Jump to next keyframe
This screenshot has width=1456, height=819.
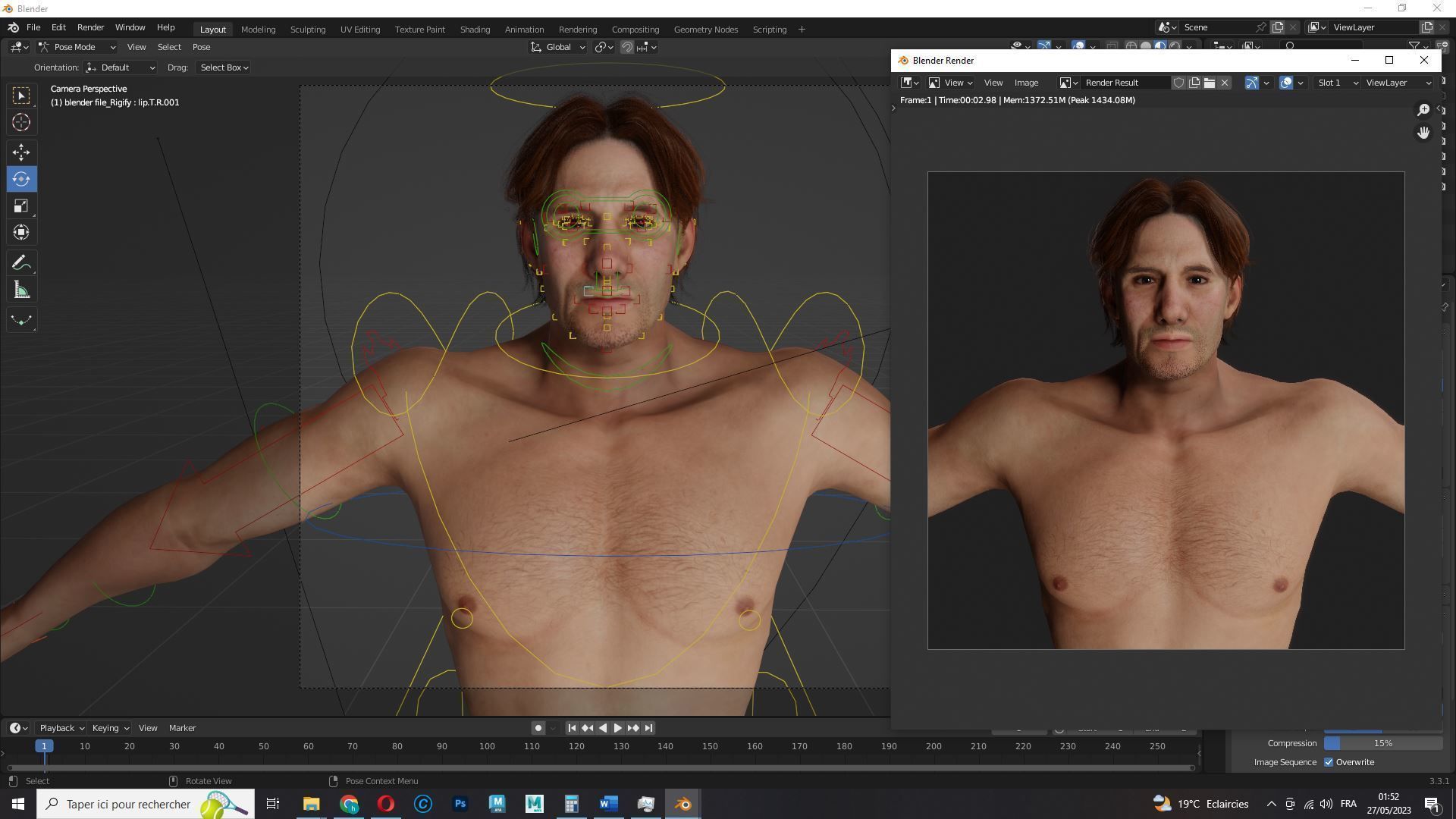pyautogui.click(x=633, y=728)
